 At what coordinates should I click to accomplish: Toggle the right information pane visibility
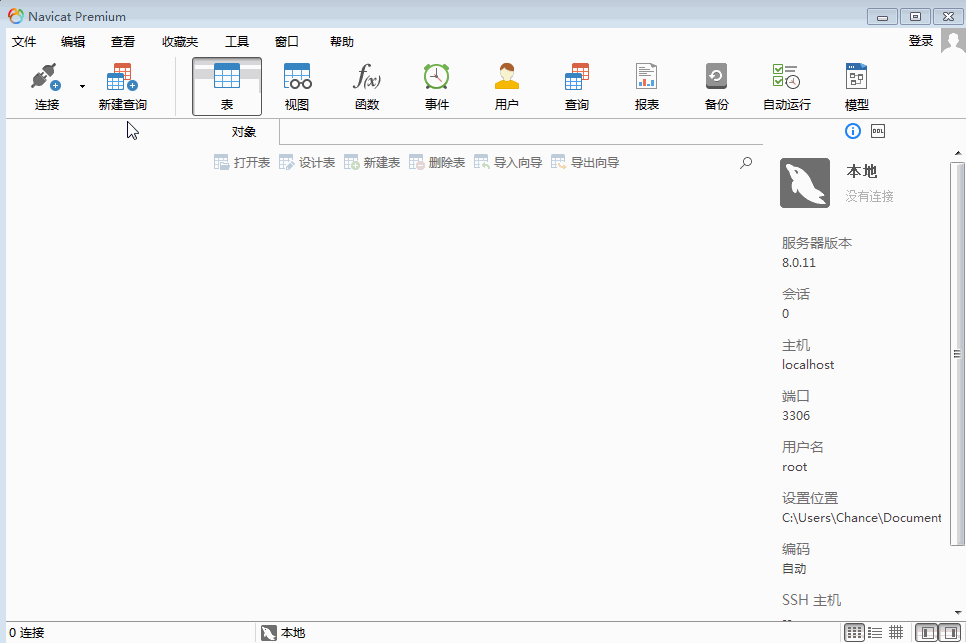click(948, 632)
